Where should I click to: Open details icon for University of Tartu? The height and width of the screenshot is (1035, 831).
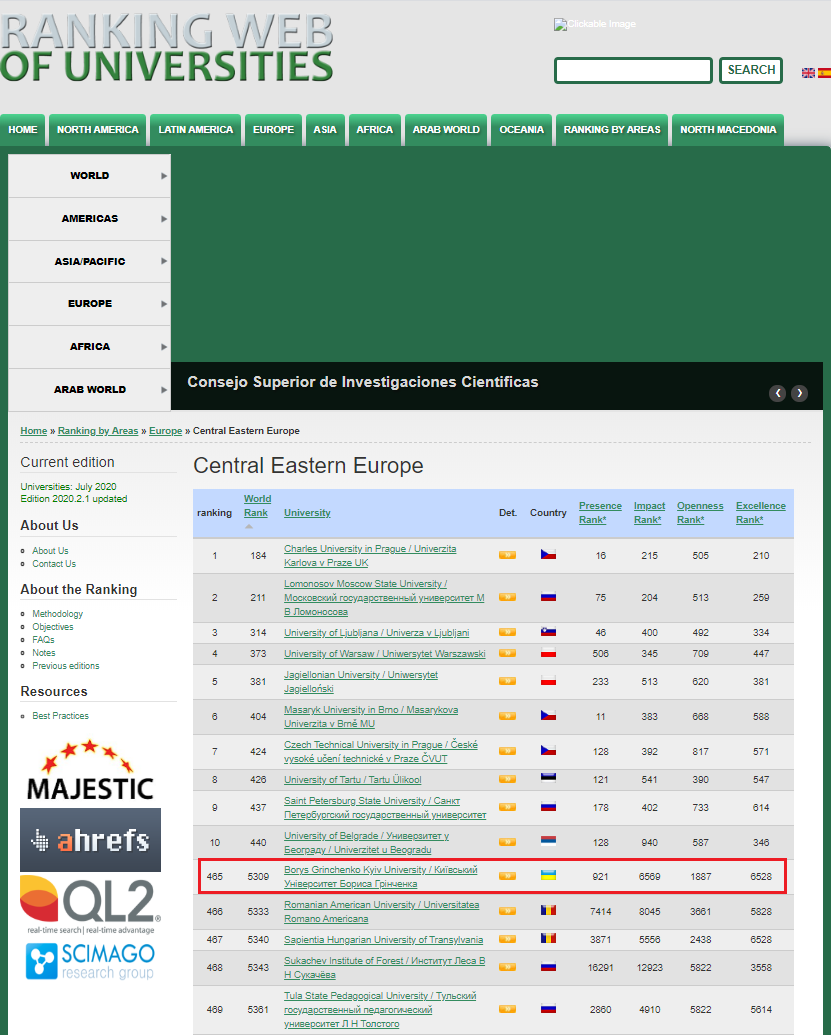pos(507,780)
